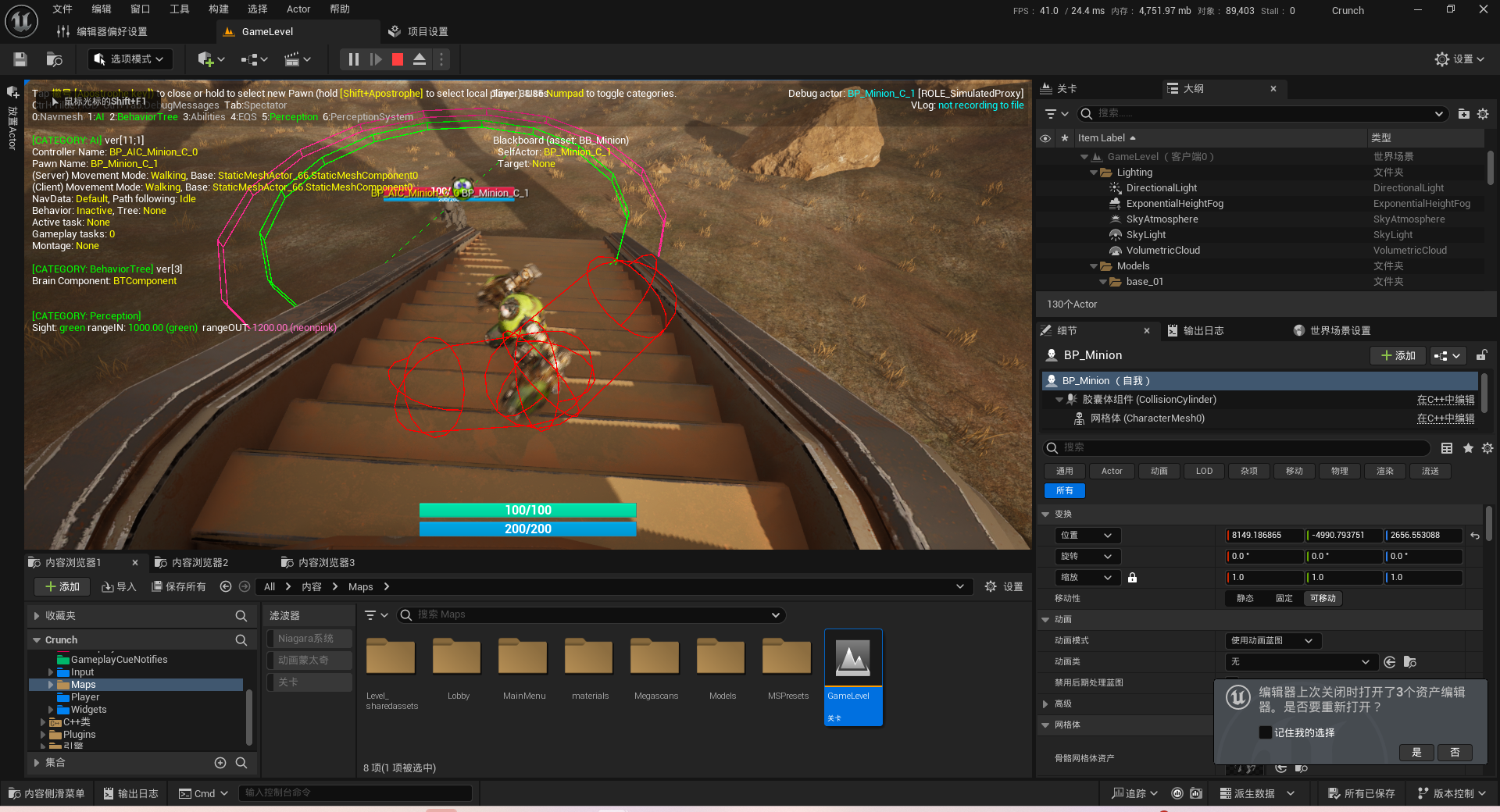
Task: Open the Actor menu
Action: 298,9
